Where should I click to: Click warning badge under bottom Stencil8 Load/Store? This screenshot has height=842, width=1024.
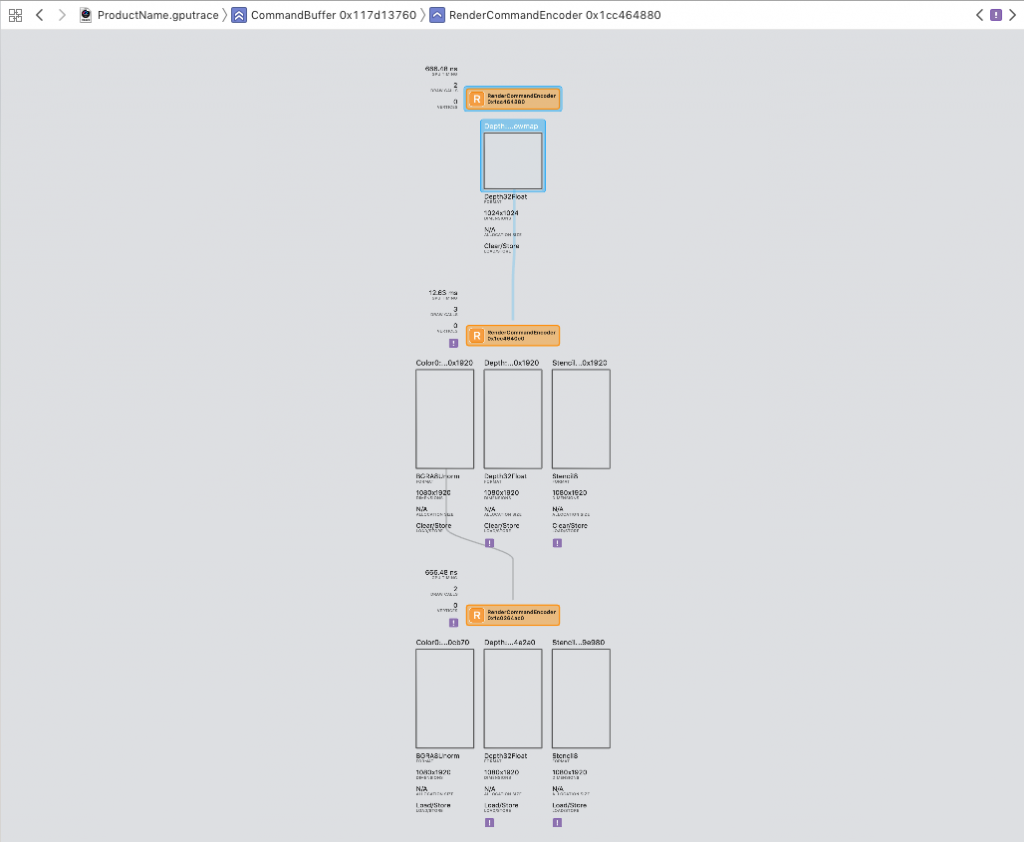pyautogui.click(x=557, y=822)
